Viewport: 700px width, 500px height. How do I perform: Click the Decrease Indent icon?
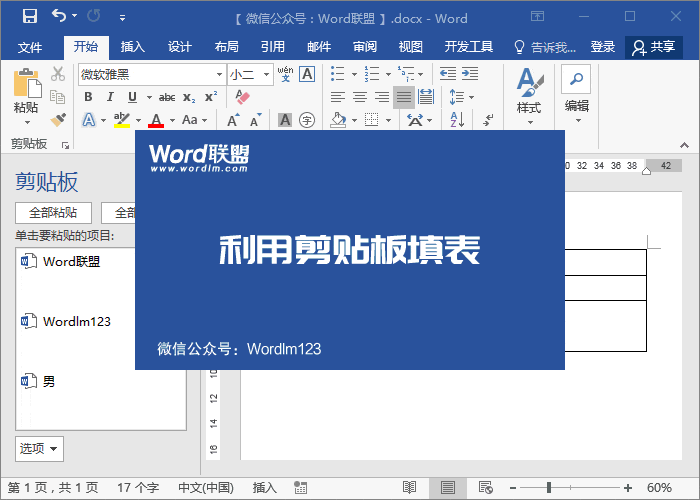(x=448, y=73)
